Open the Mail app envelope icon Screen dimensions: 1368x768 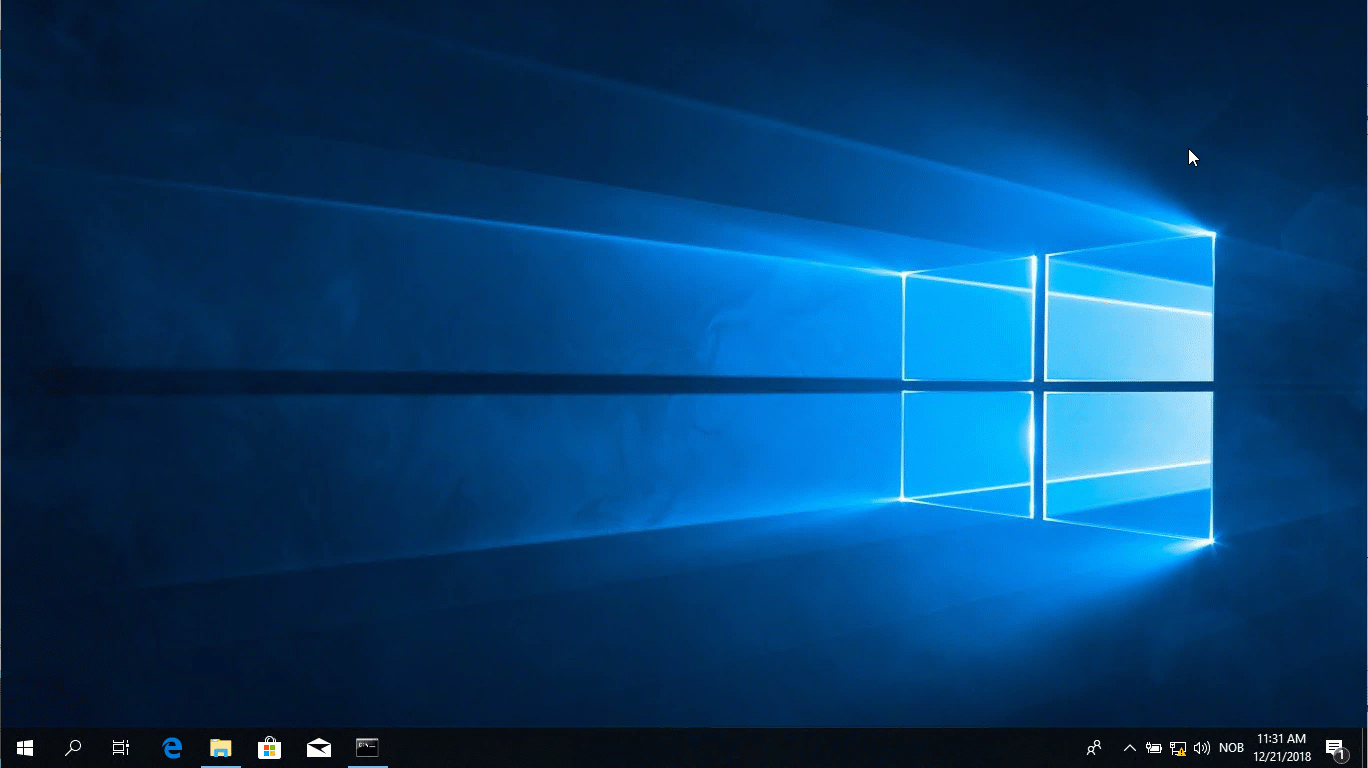pyautogui.click(x=319, y=747)
